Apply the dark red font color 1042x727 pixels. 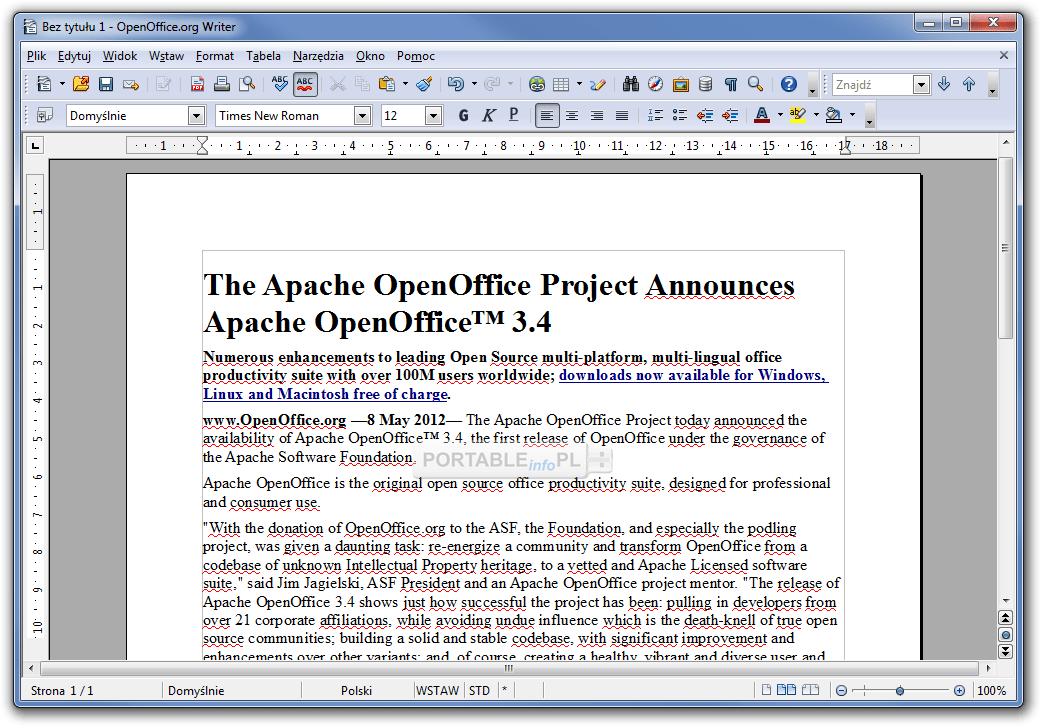762,116
